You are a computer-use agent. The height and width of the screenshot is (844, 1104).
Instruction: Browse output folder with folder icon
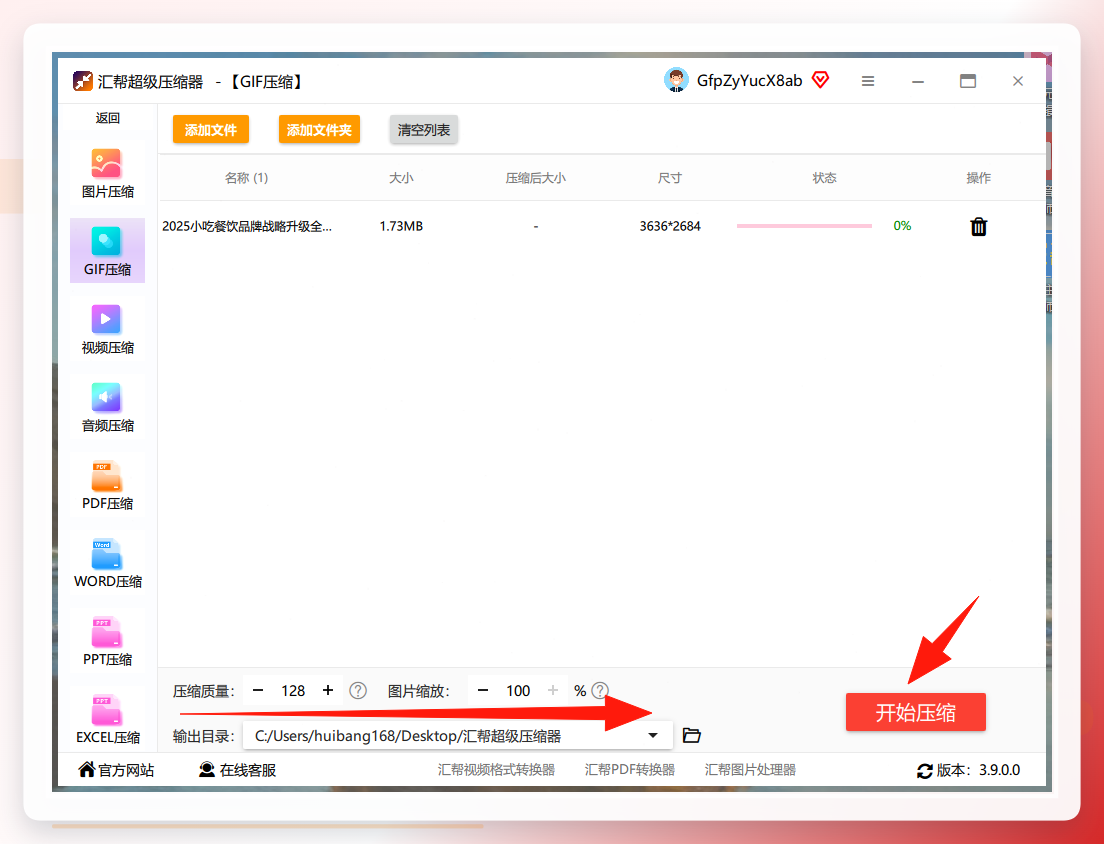691,736
